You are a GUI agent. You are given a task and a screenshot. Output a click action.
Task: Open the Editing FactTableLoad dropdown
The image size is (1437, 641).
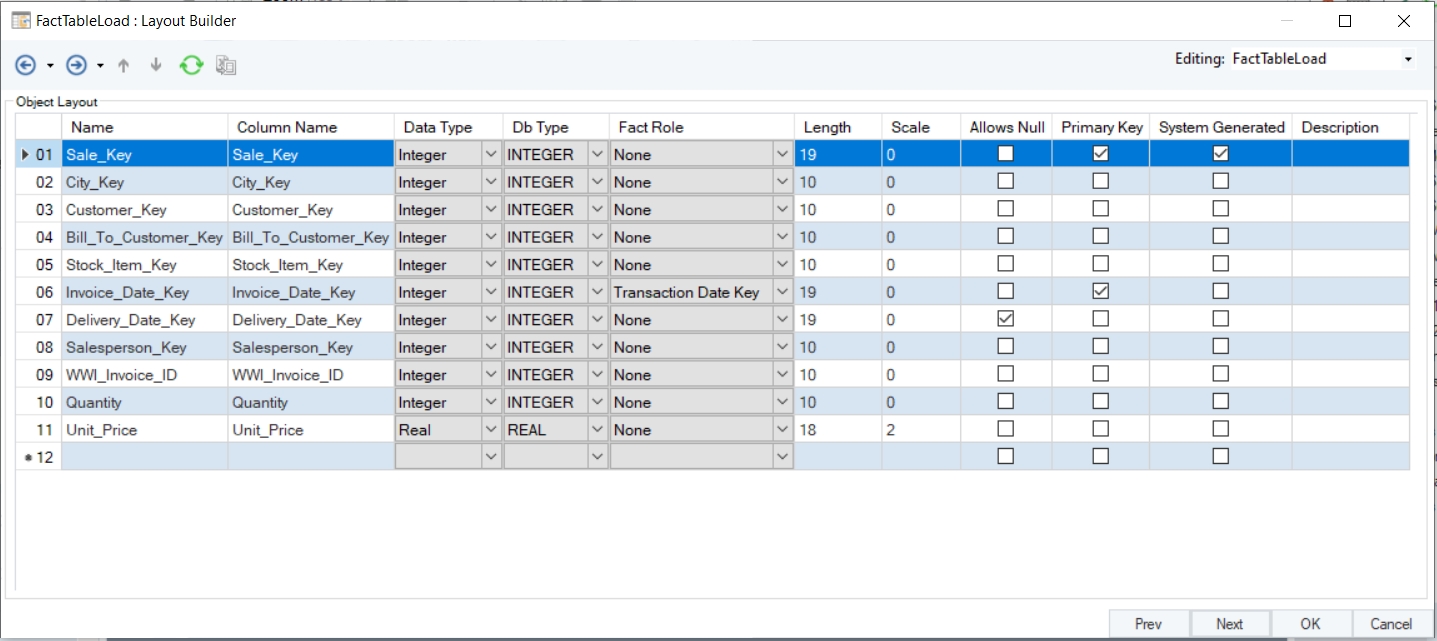pos(1408,59)
